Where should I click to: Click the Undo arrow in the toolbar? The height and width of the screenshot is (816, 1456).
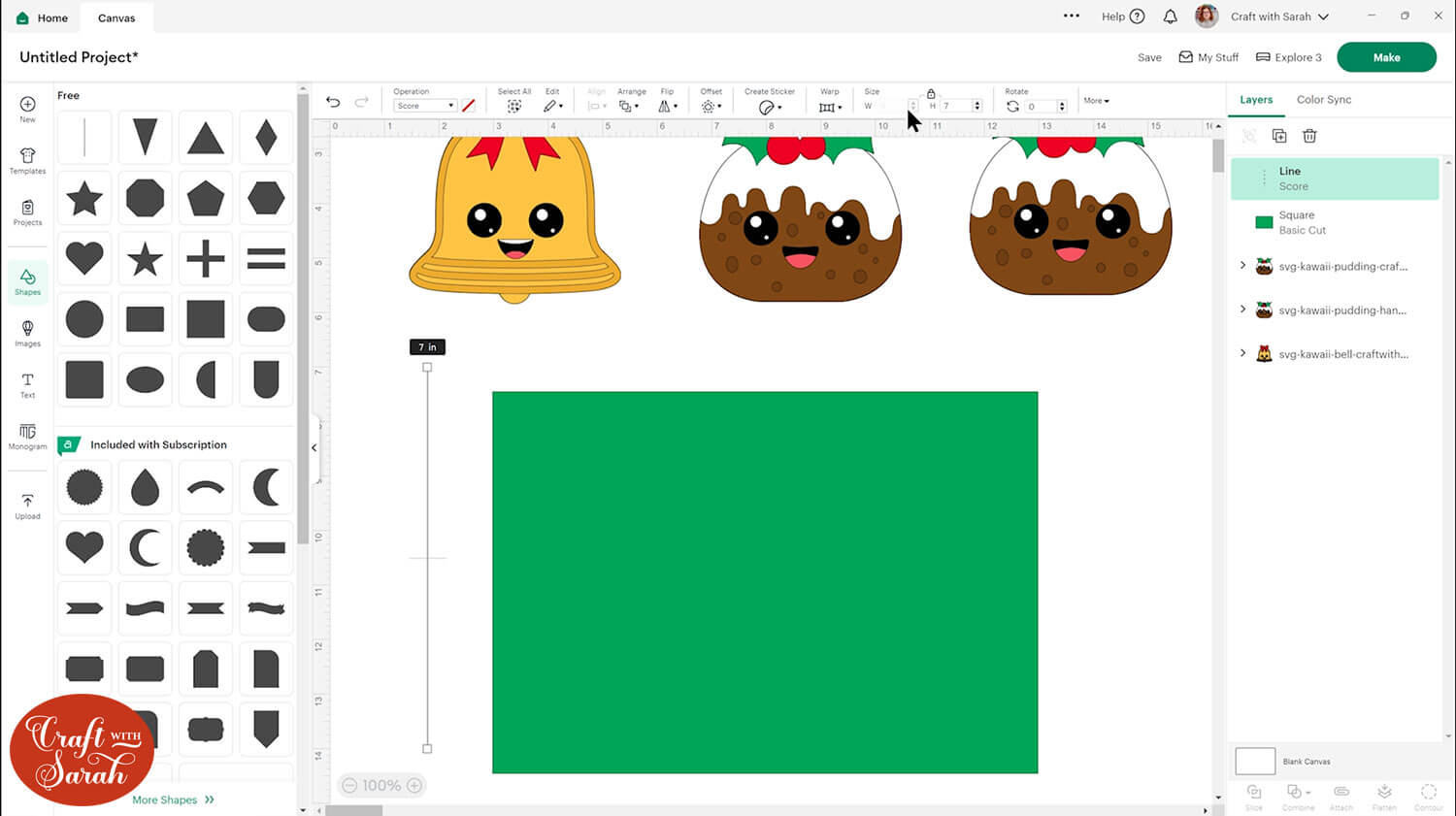(333, 102)
